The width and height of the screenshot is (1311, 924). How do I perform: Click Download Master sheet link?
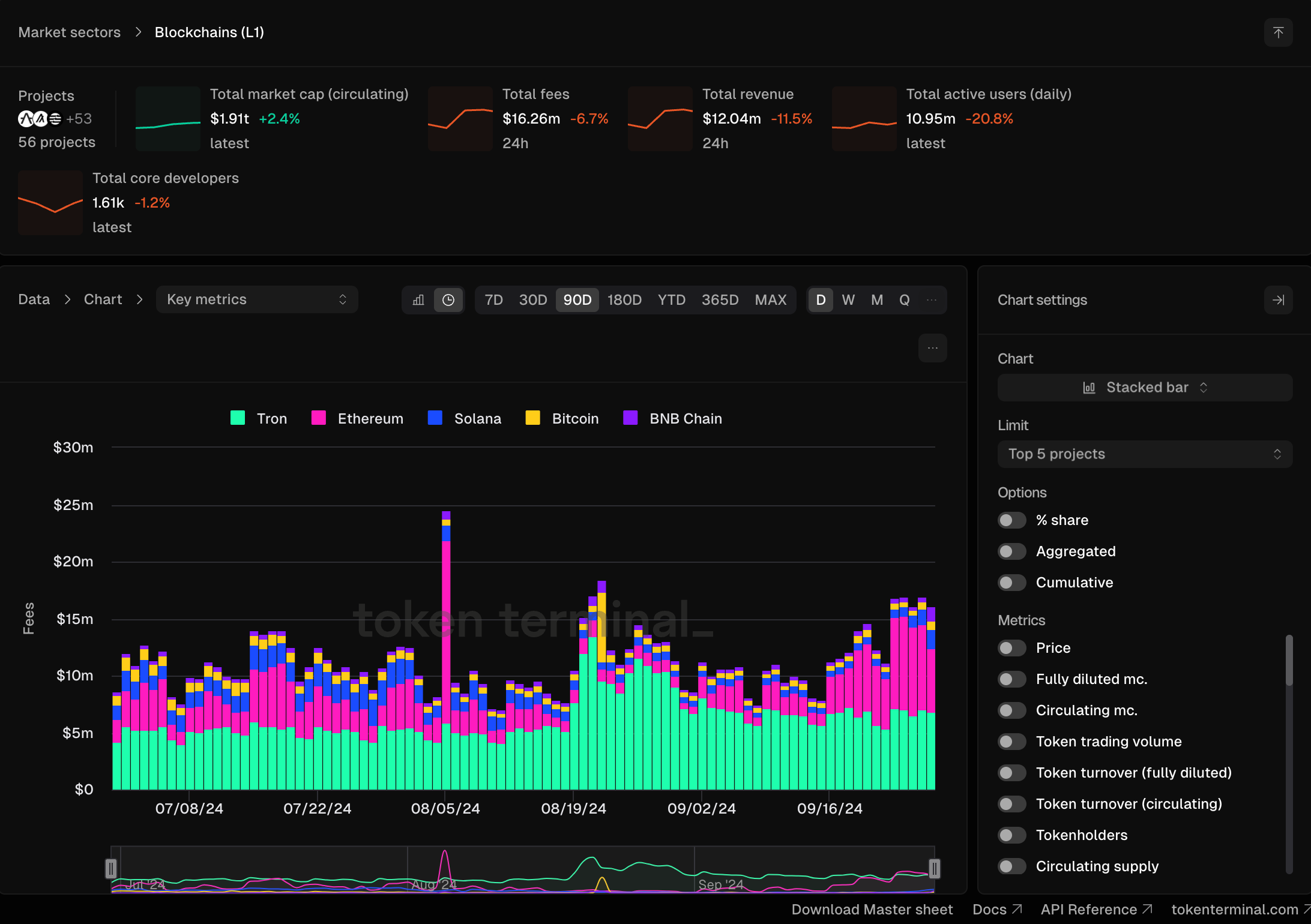[872, 910]
